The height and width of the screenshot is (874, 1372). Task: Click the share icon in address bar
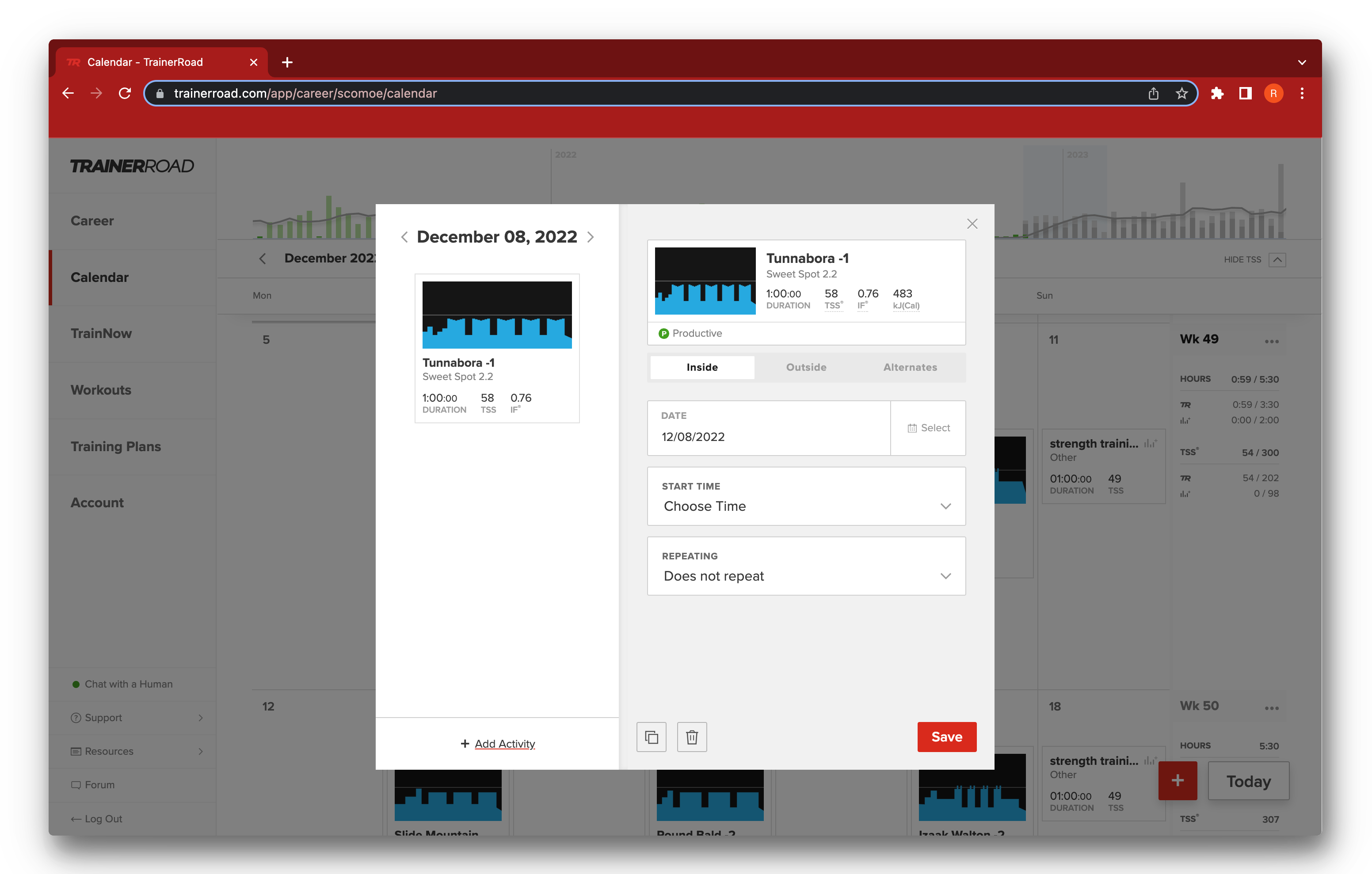click(1153, 93)
